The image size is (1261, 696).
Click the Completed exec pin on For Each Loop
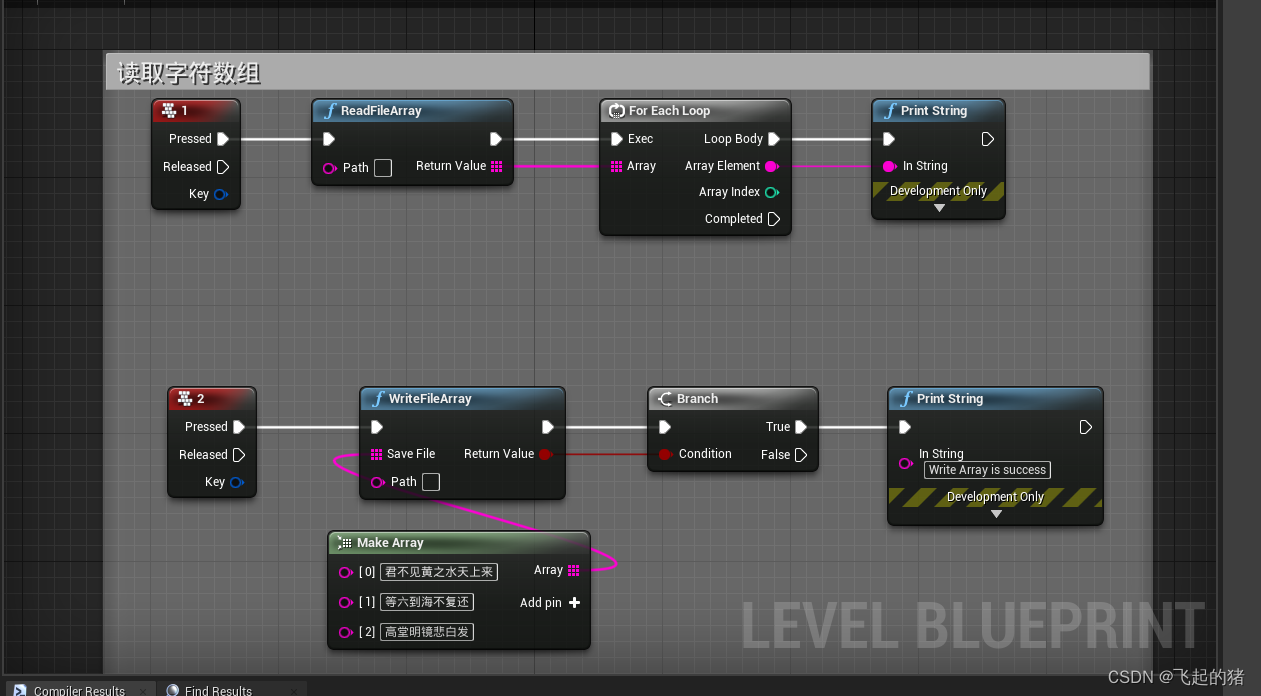pyautogui.click(x=773, y=219)
